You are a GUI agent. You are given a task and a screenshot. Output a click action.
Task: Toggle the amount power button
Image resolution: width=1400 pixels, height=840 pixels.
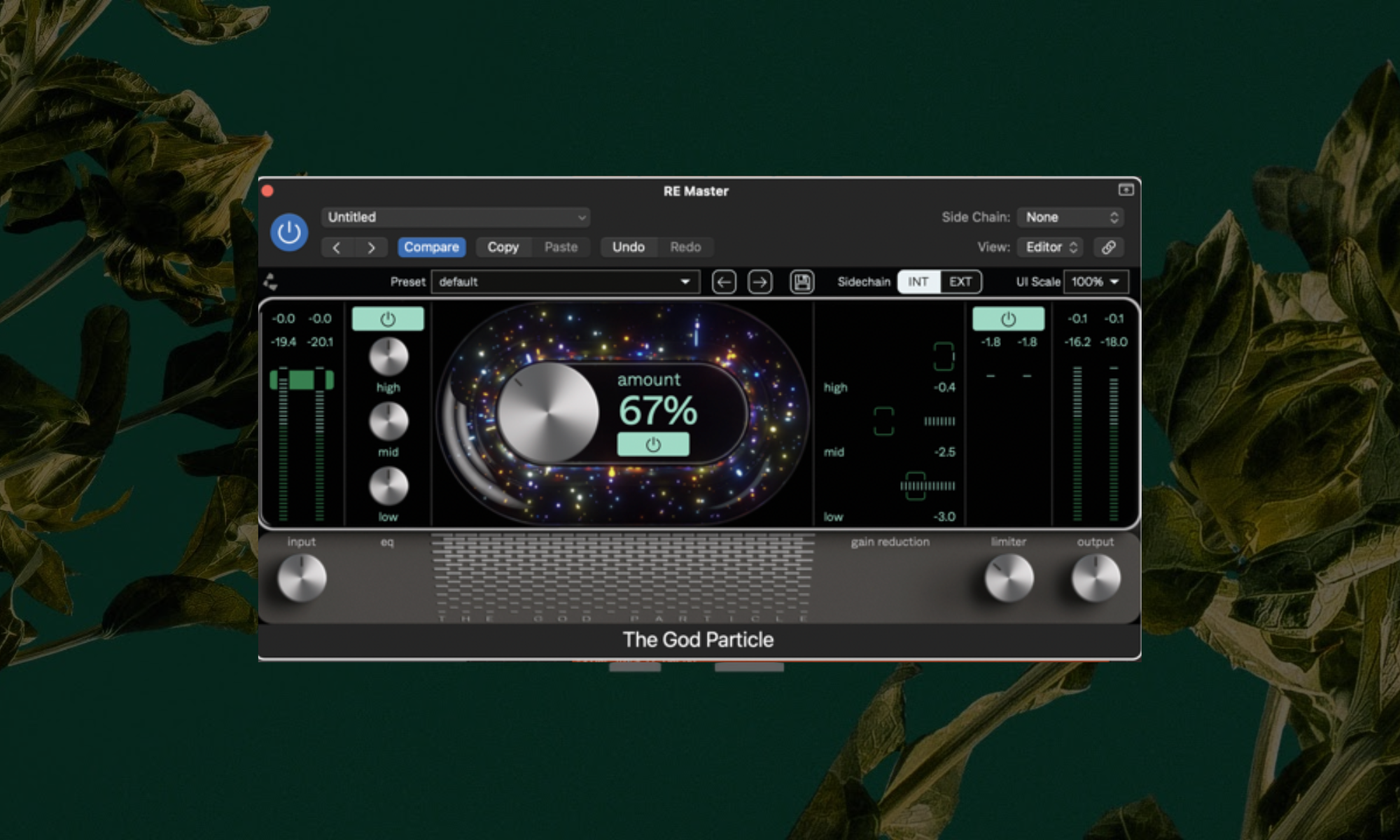(x=652, y=444)
